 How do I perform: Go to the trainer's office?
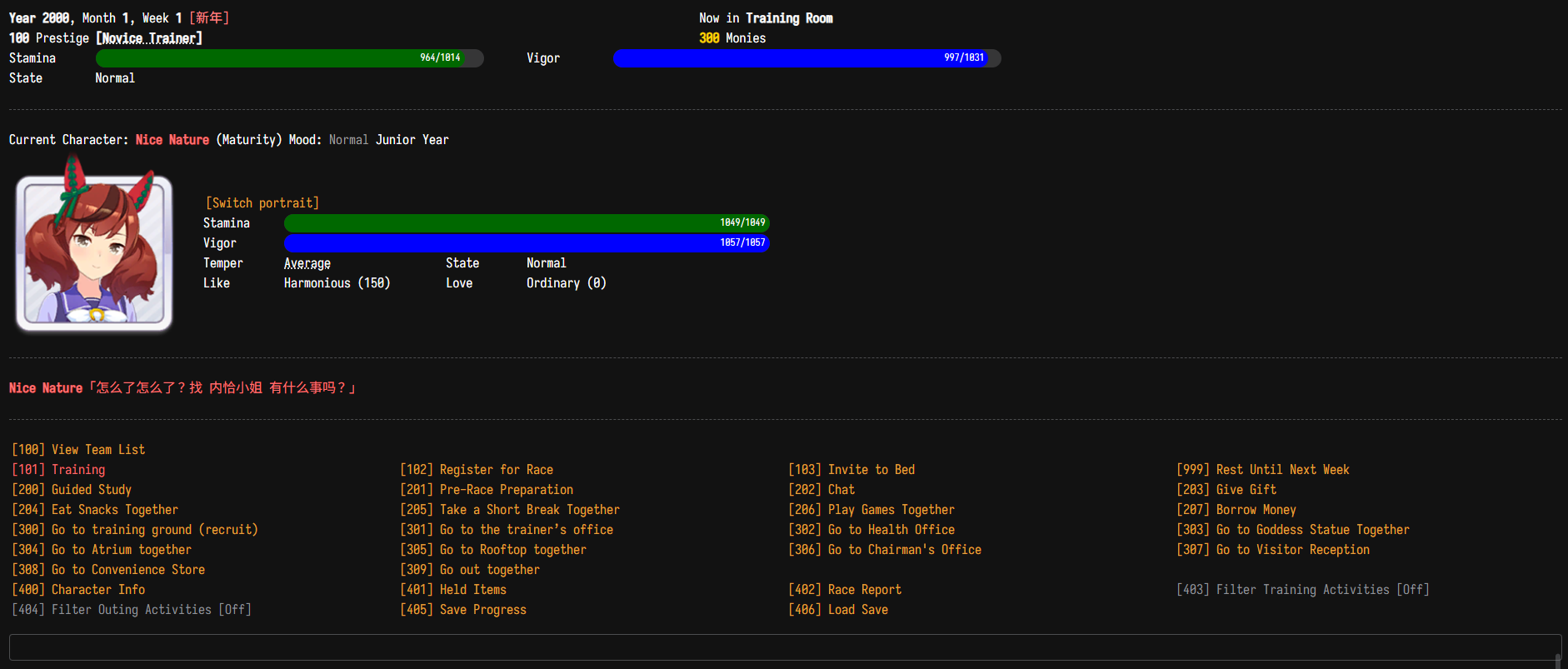pos(507,530)
